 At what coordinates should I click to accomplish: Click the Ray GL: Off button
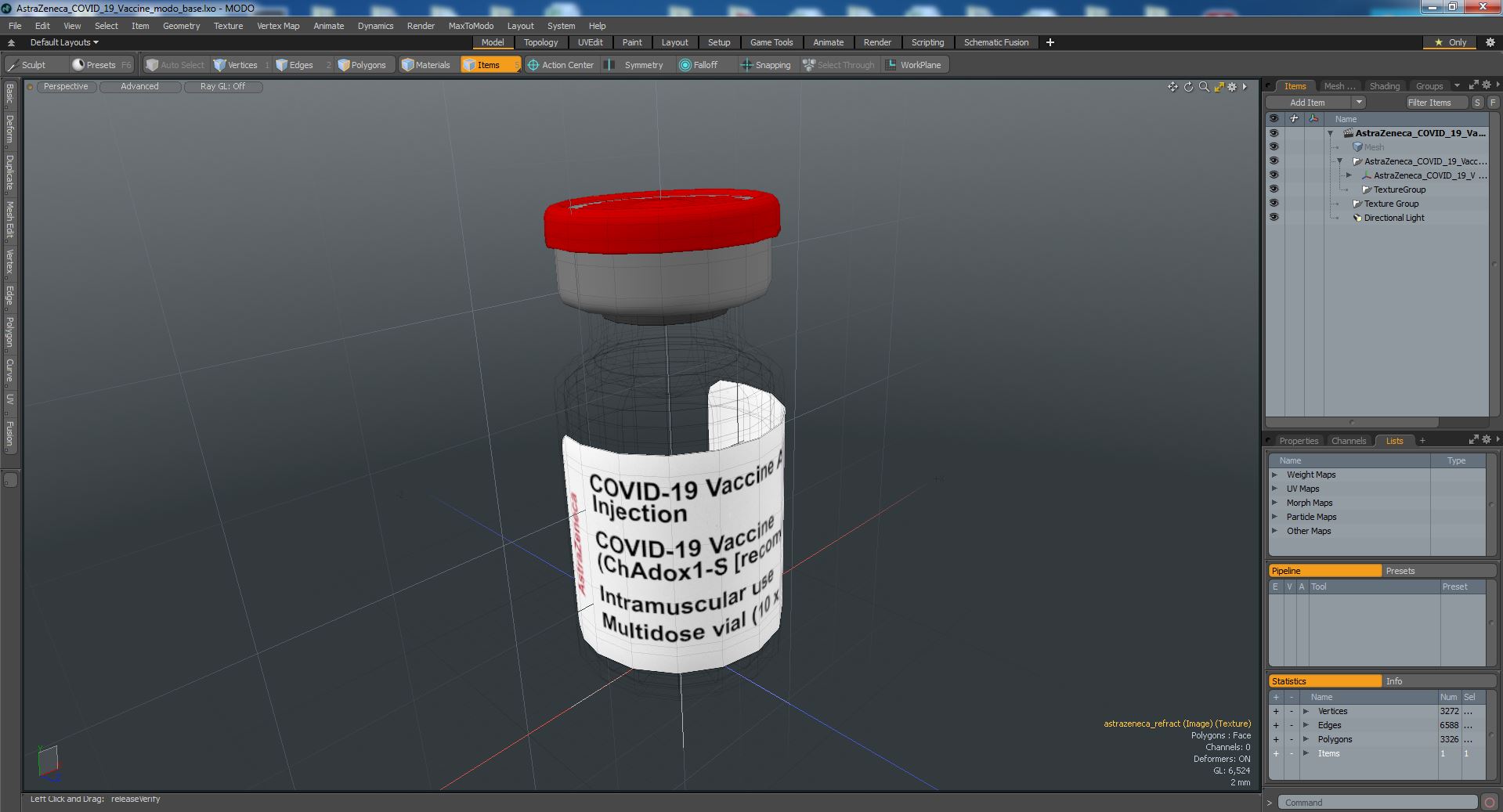pos(222,87)
